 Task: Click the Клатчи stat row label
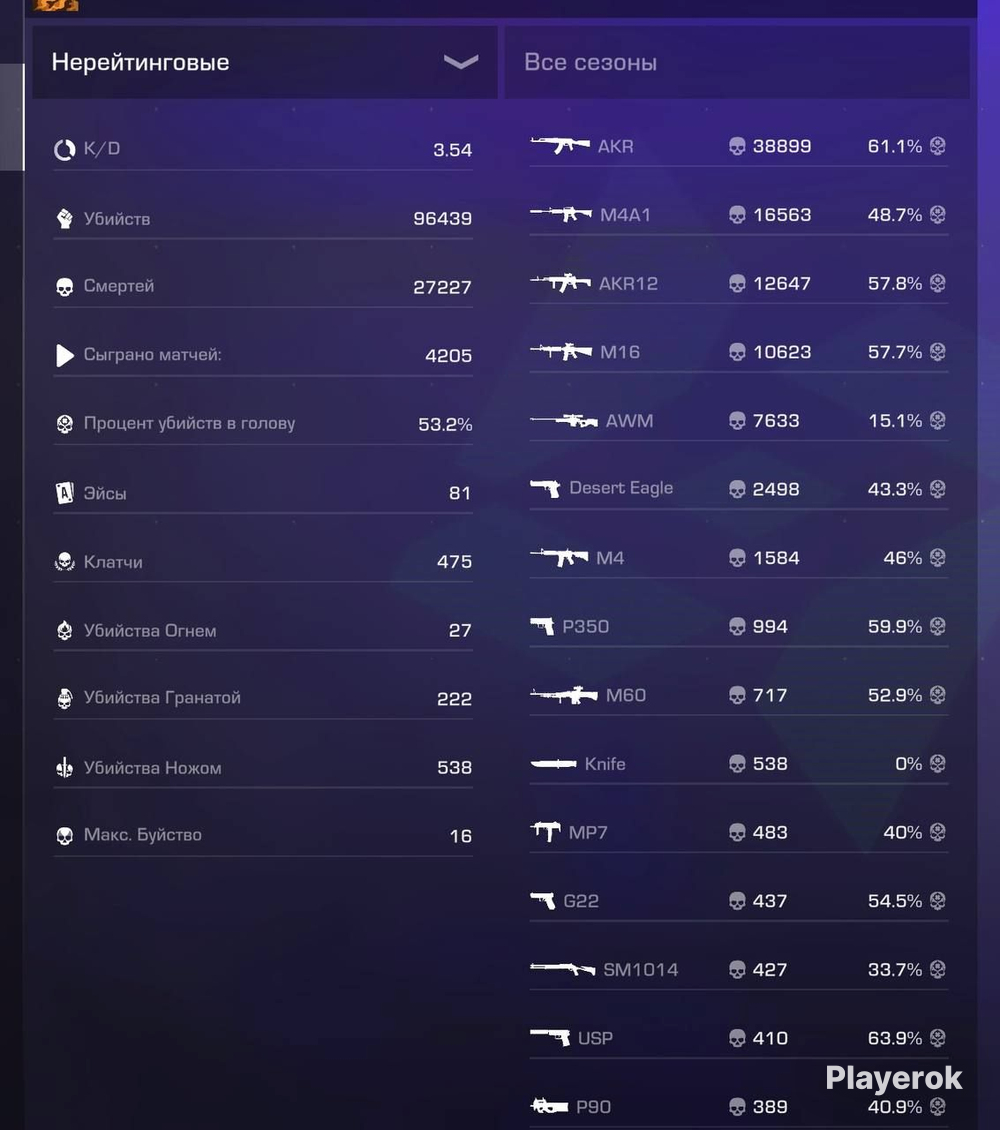[113, 562]
